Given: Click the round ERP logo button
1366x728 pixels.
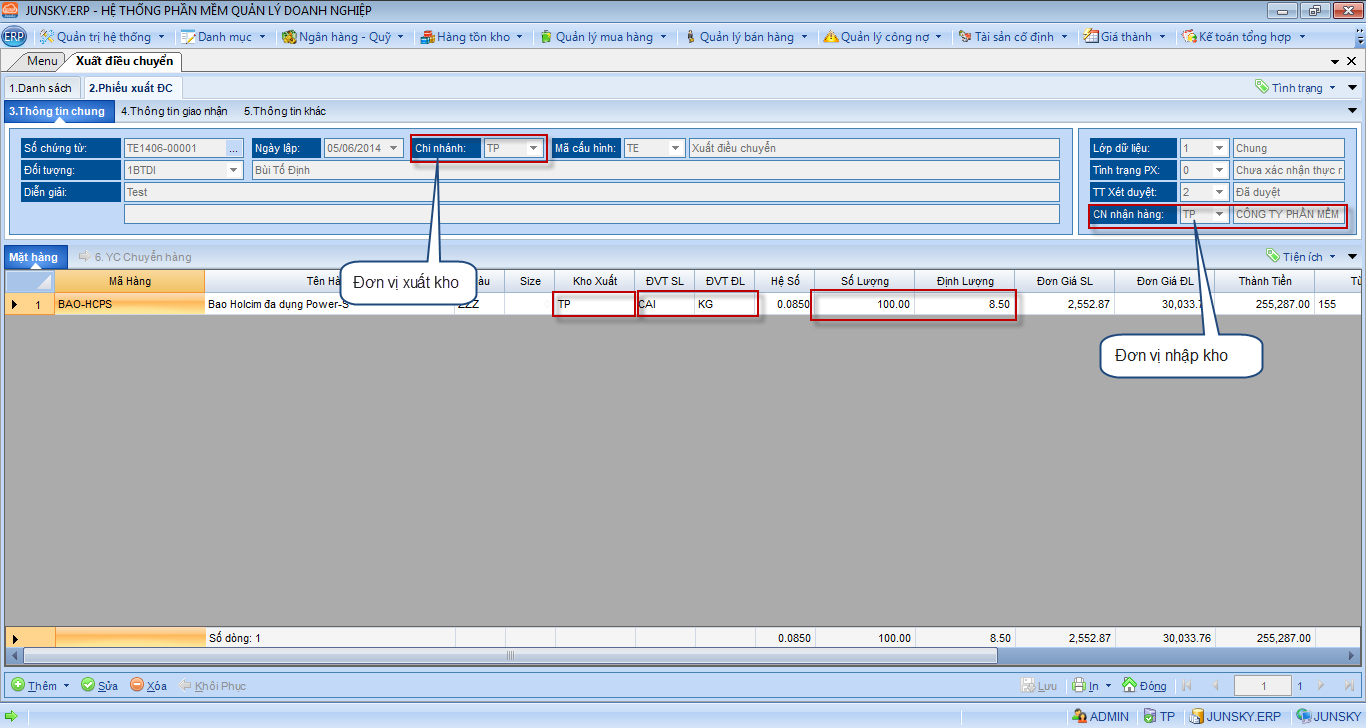Looking at the screenshot, I should point(14,37).
